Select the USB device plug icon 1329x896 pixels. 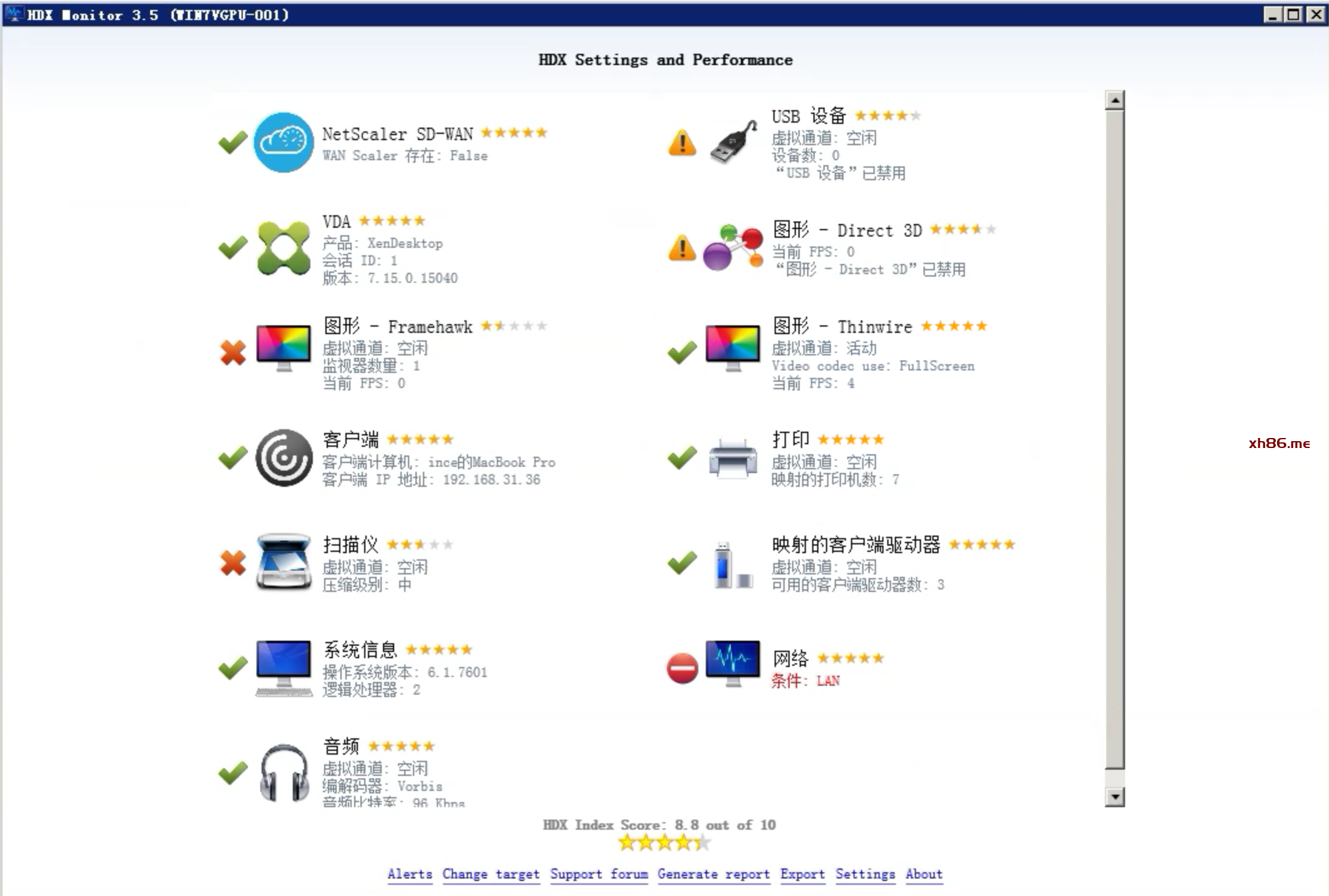coord(733,143)
